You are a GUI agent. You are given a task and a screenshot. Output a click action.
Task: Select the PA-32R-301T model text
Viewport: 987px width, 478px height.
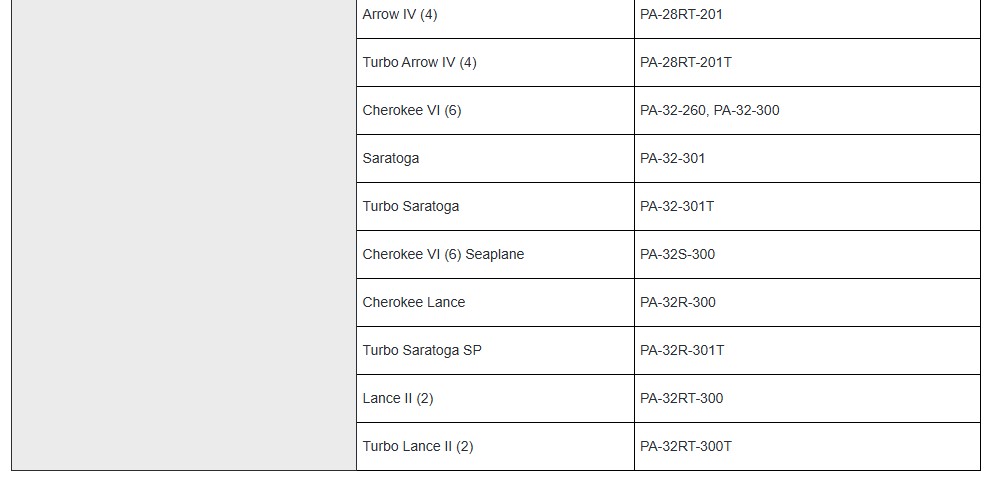[x=682, y=350]
